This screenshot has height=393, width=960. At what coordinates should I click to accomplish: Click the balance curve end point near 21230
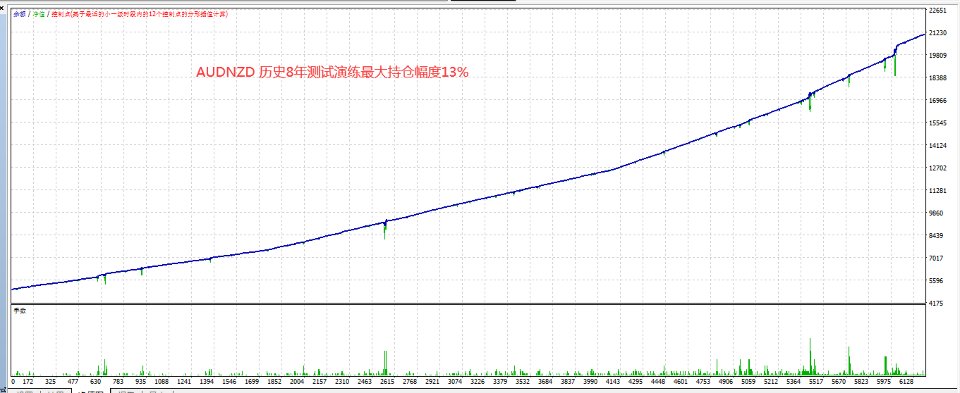924,35
